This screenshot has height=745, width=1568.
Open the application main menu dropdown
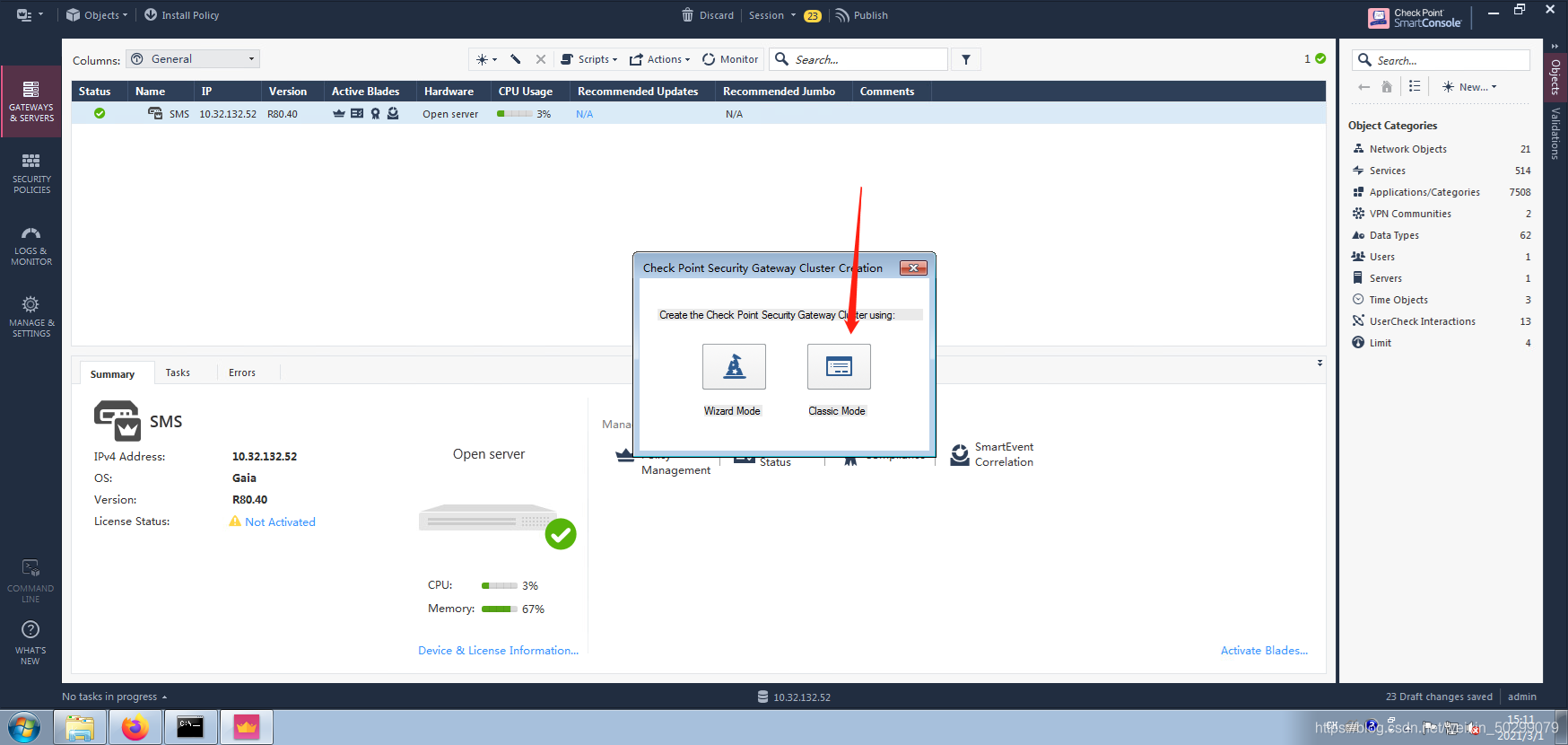30,15
